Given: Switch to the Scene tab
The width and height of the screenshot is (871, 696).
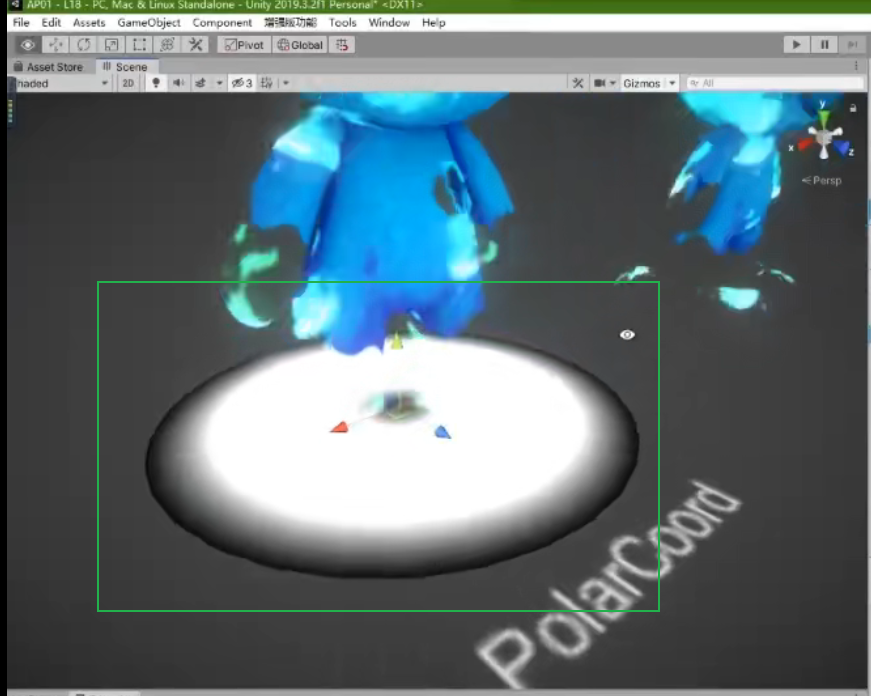Looking at the screenshot, I should [x=126, y=67].
